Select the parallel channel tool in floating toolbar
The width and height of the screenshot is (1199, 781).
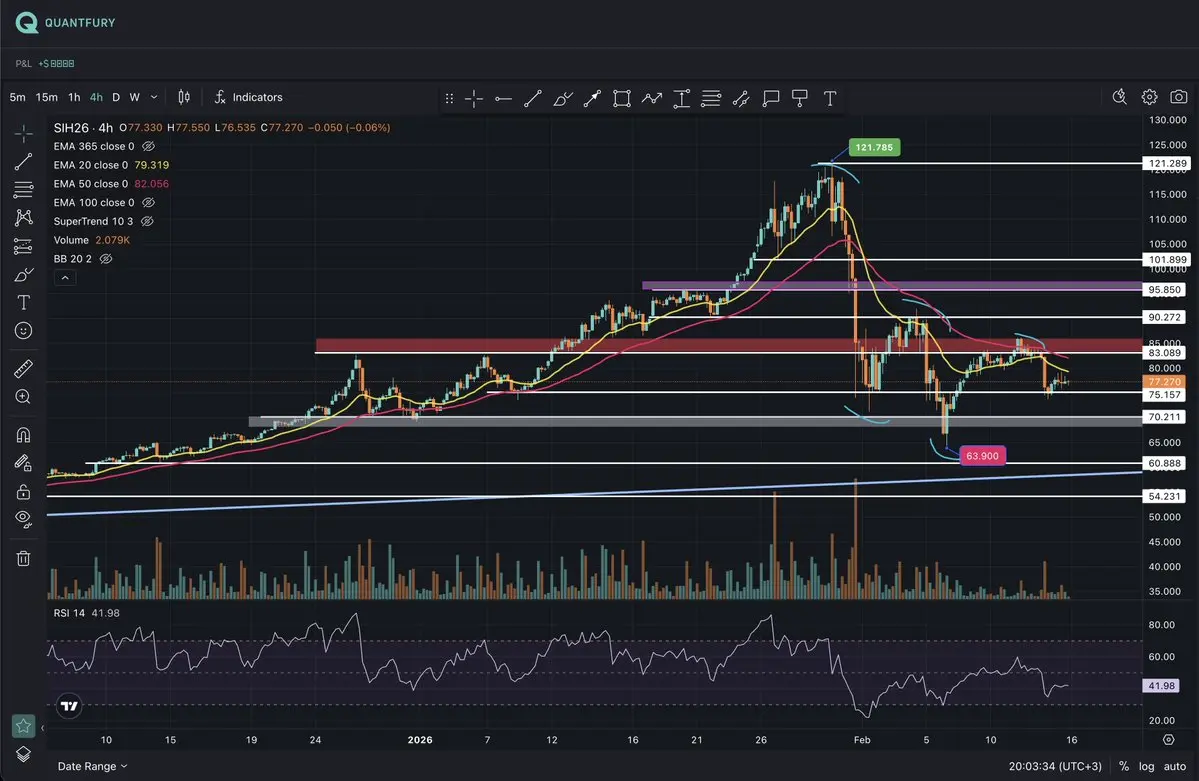pos(741,99)
